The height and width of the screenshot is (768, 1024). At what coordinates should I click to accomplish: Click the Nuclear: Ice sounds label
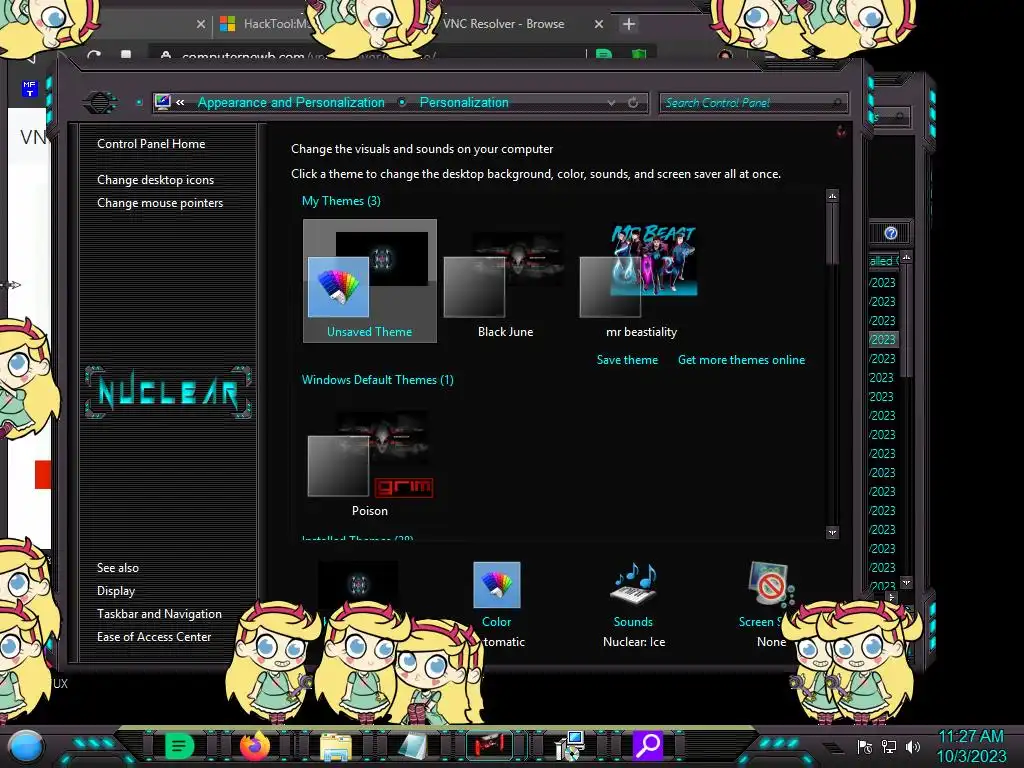tap(633, 642)
